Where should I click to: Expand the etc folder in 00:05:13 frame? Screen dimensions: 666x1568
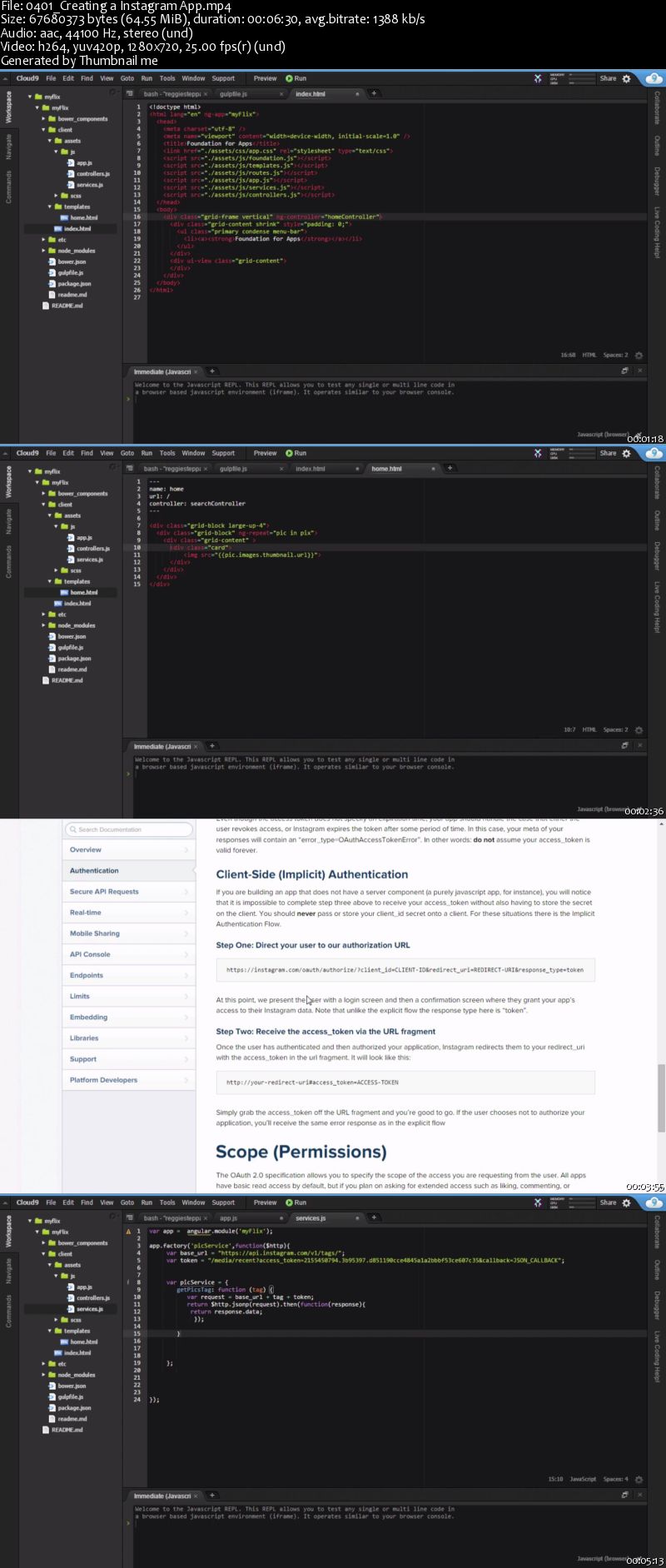43,1364
